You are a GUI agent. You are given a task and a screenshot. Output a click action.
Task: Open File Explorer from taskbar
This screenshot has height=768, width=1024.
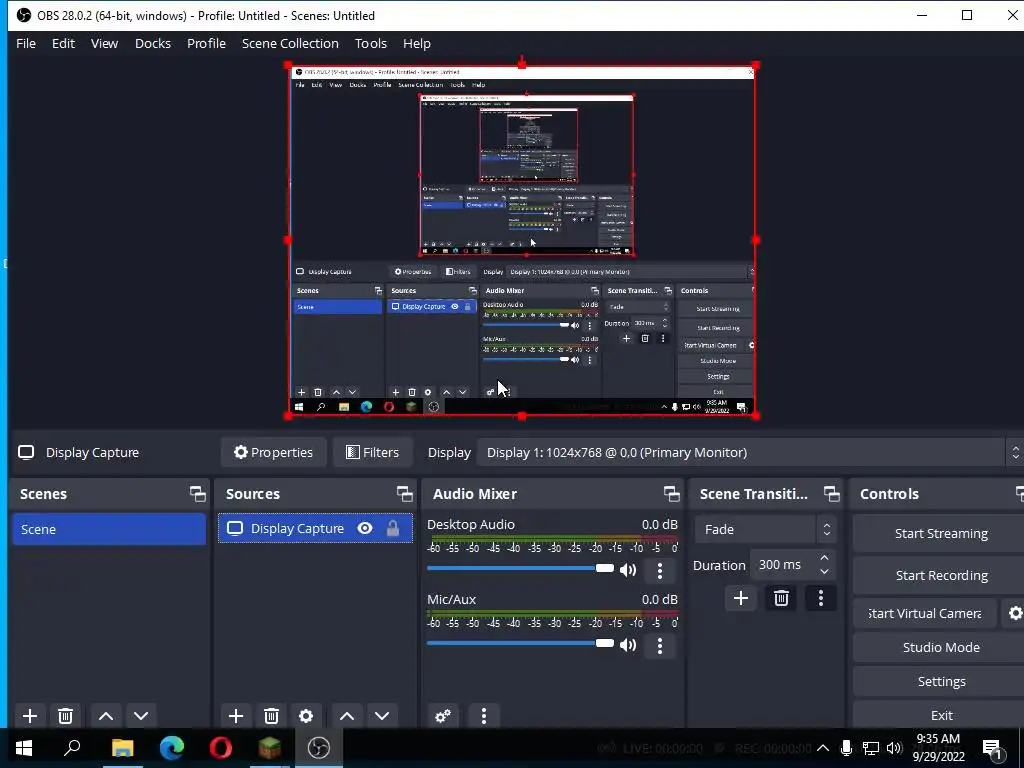[122, 748]
